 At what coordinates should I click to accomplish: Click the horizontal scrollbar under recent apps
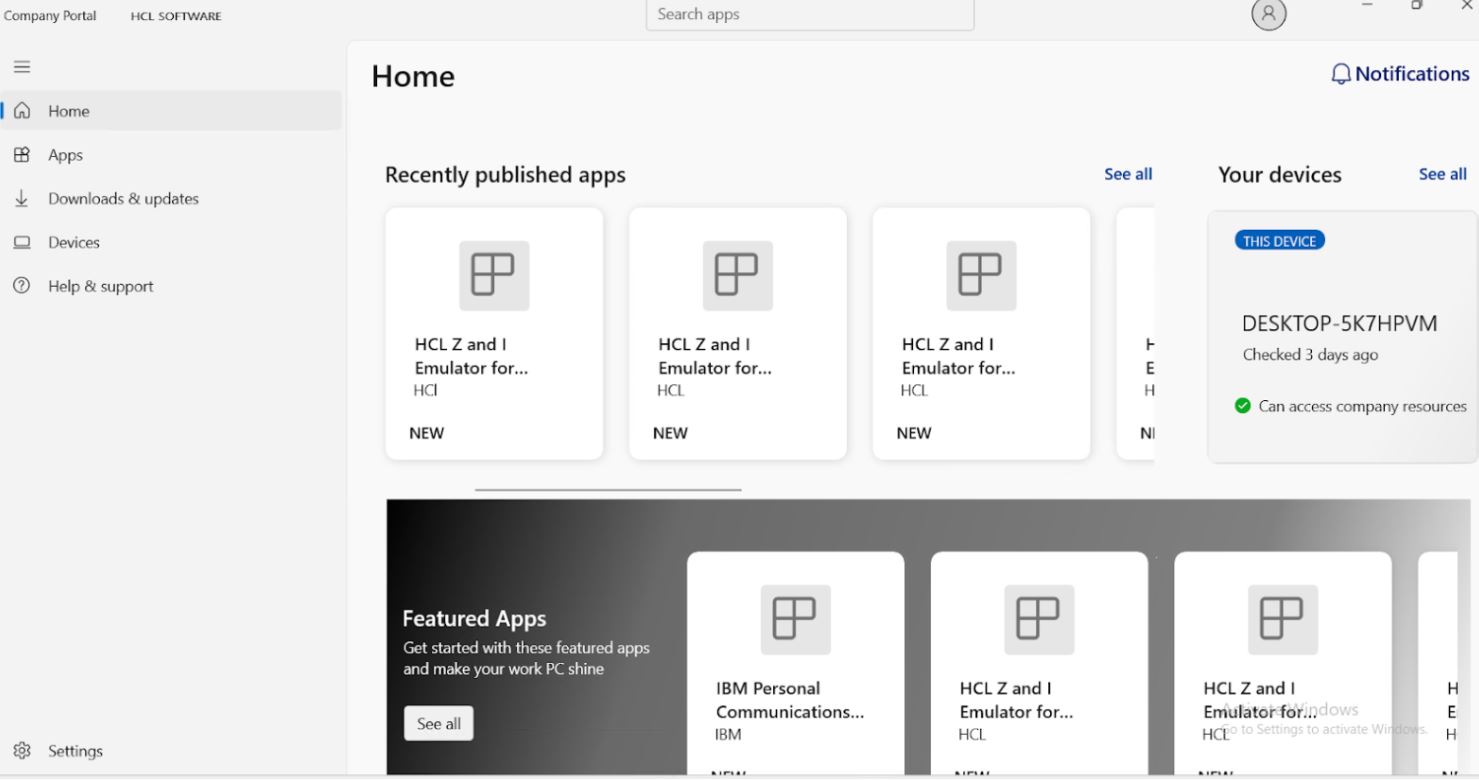pos(608,490)
